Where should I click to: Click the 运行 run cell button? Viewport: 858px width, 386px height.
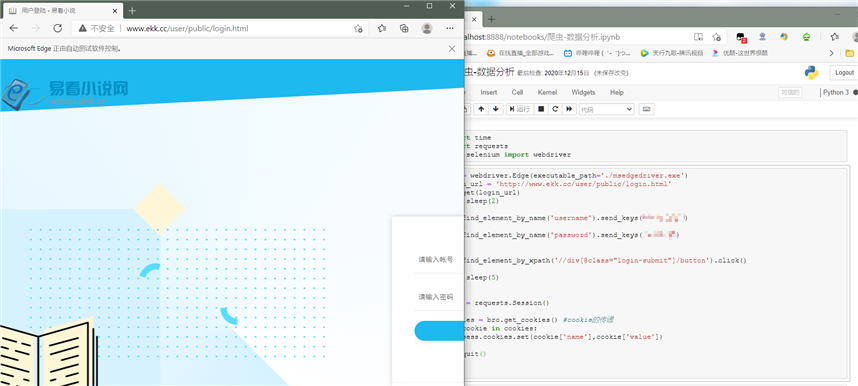(519, 109)
